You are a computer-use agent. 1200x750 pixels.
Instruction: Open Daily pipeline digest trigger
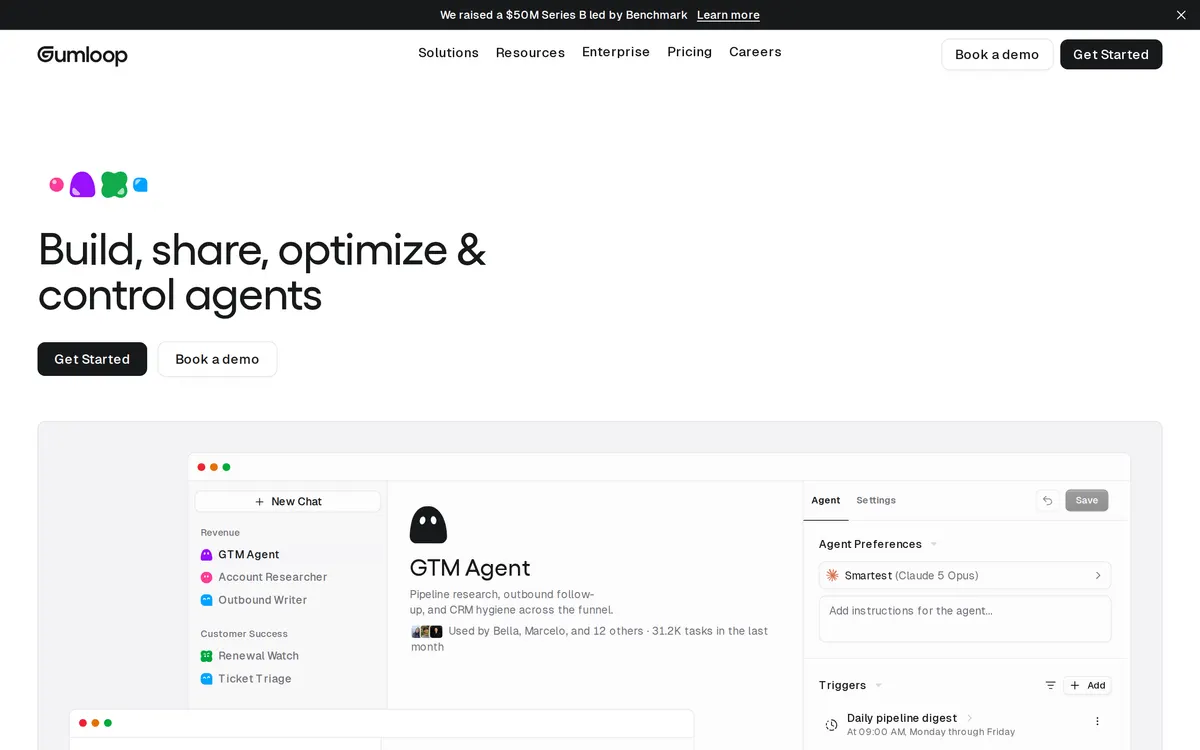902,718
